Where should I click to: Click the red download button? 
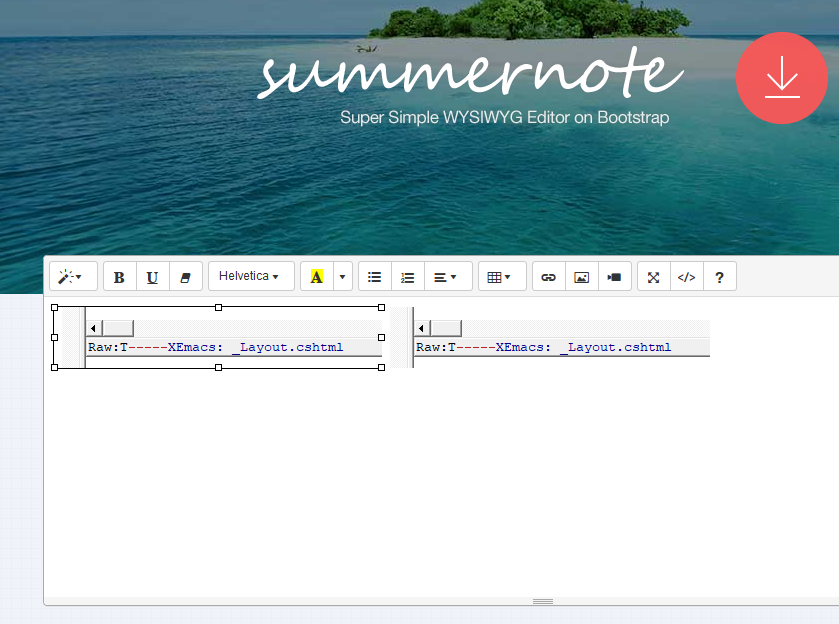[x=781, y=78]
